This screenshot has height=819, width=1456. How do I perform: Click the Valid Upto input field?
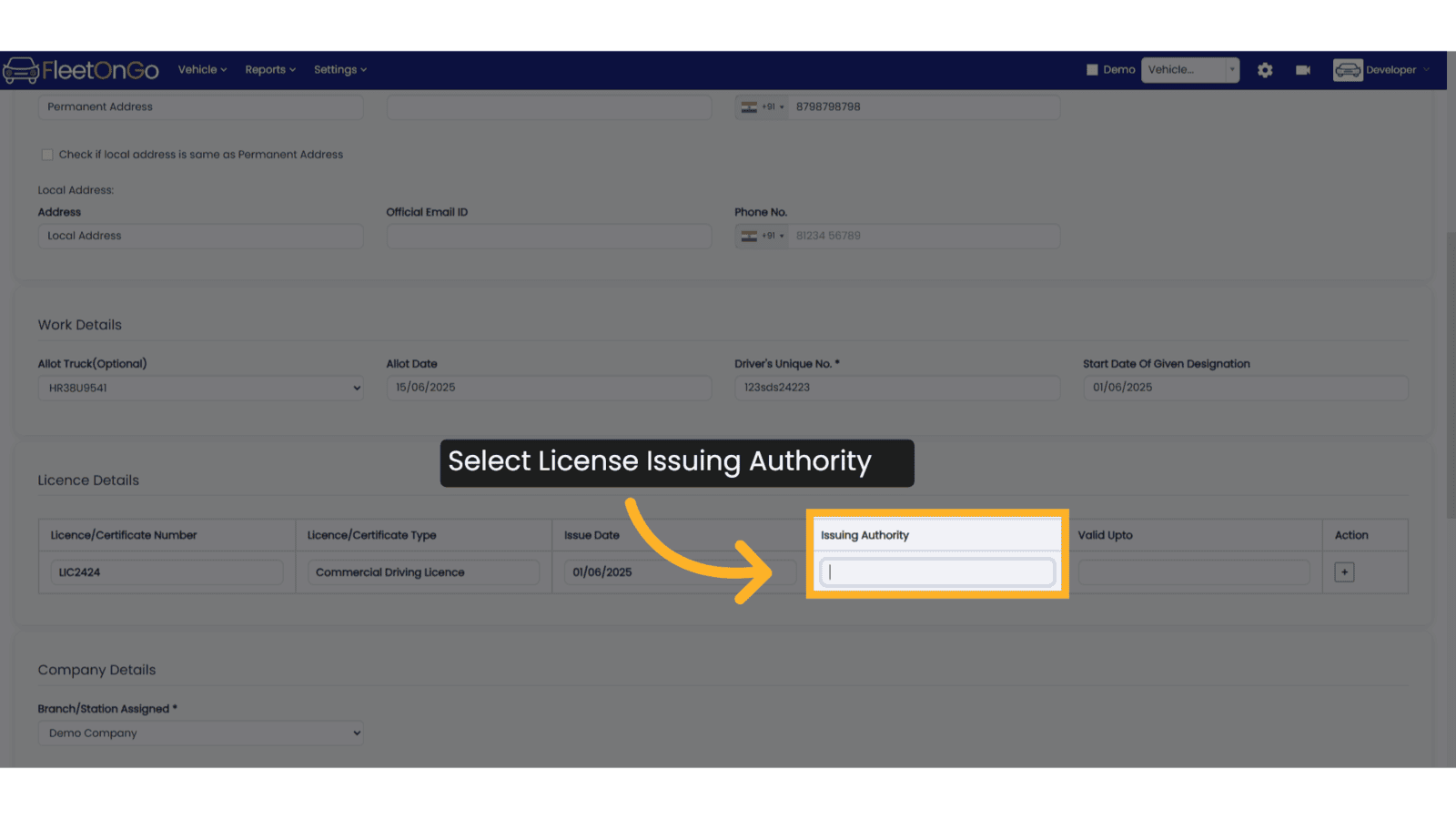coord(1194,572)
